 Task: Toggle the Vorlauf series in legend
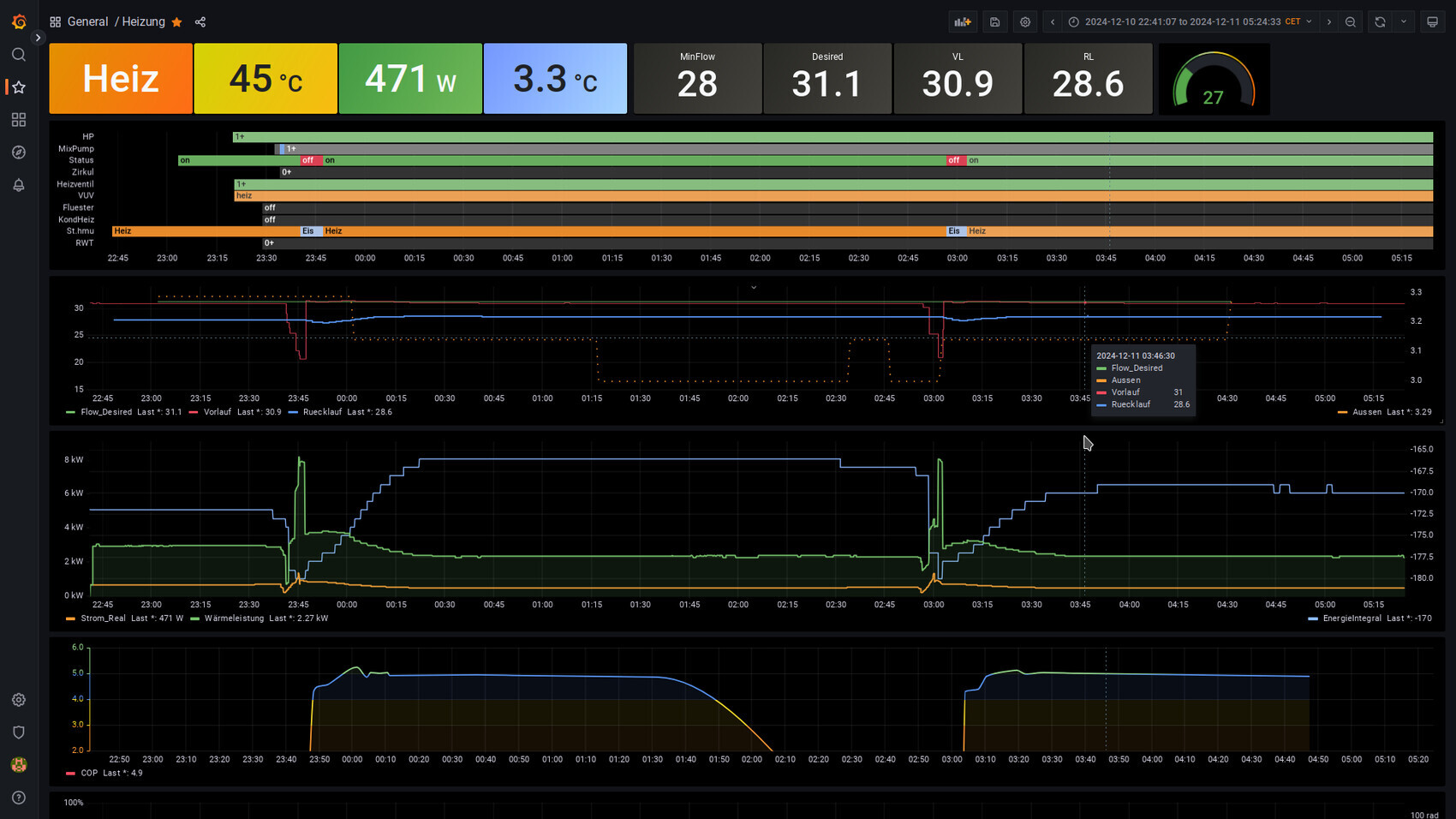tap(217, 412)
